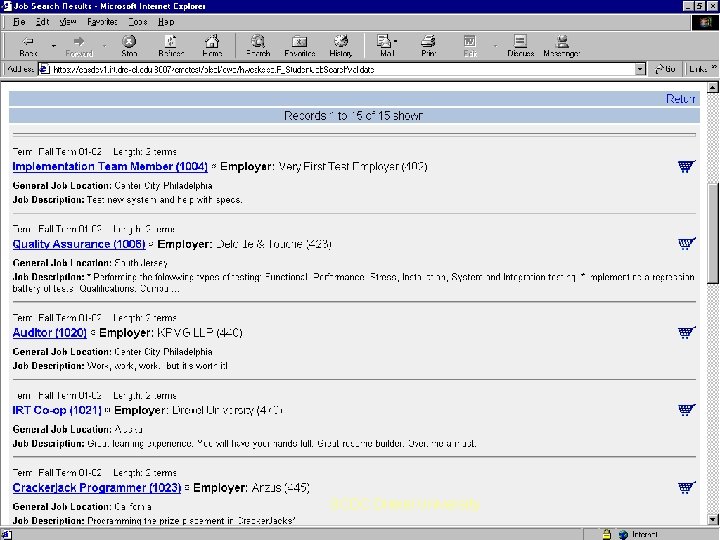This screenshot has height=540, width=720.
Task: Click the page icon in address bar
Action: 44,69
